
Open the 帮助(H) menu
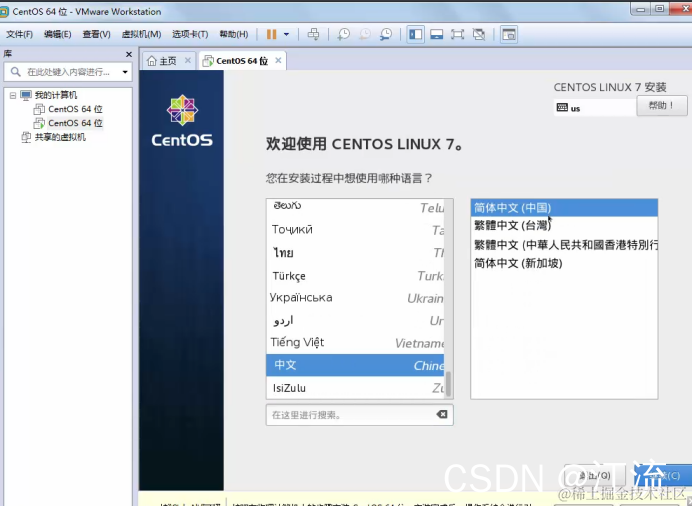click(234, 34)
